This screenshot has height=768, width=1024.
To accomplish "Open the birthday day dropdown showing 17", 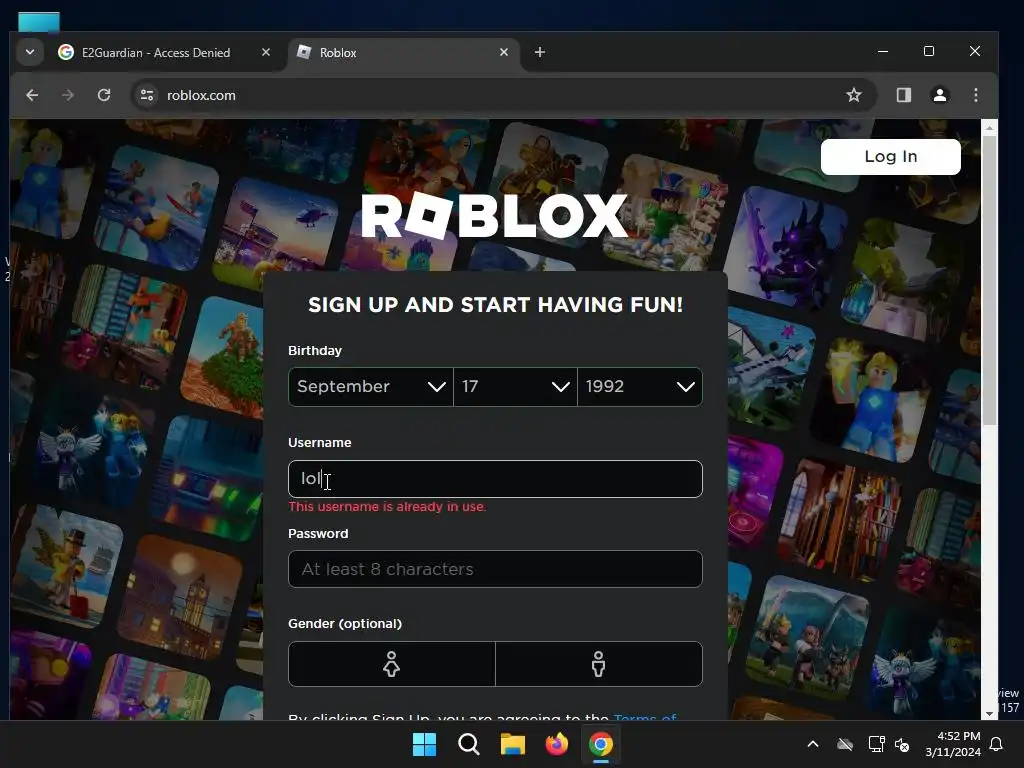I will [515, 387].
